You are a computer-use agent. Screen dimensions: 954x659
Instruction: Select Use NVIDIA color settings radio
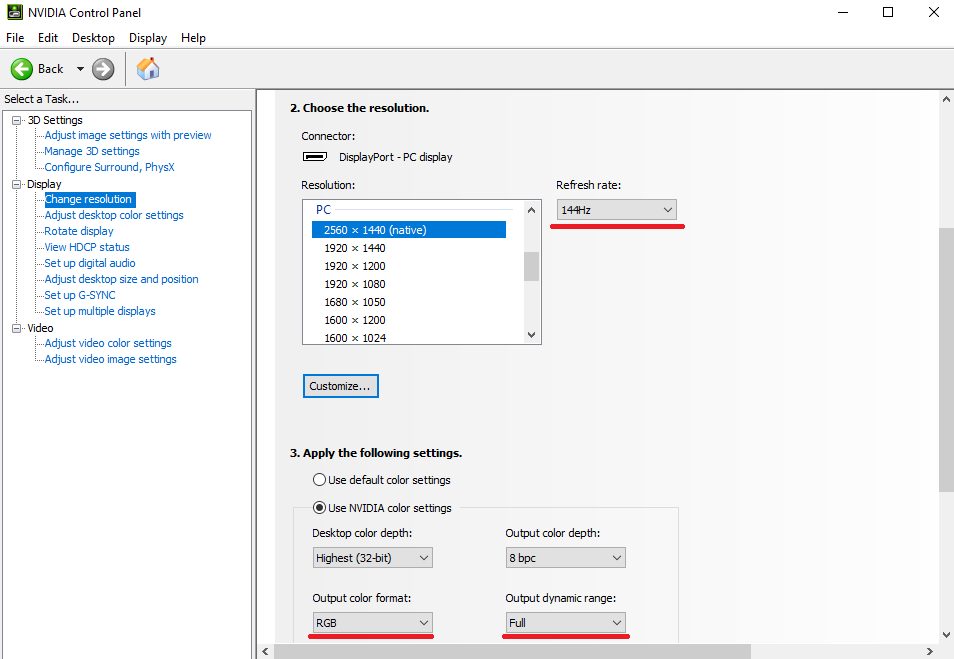coord(319,507)
